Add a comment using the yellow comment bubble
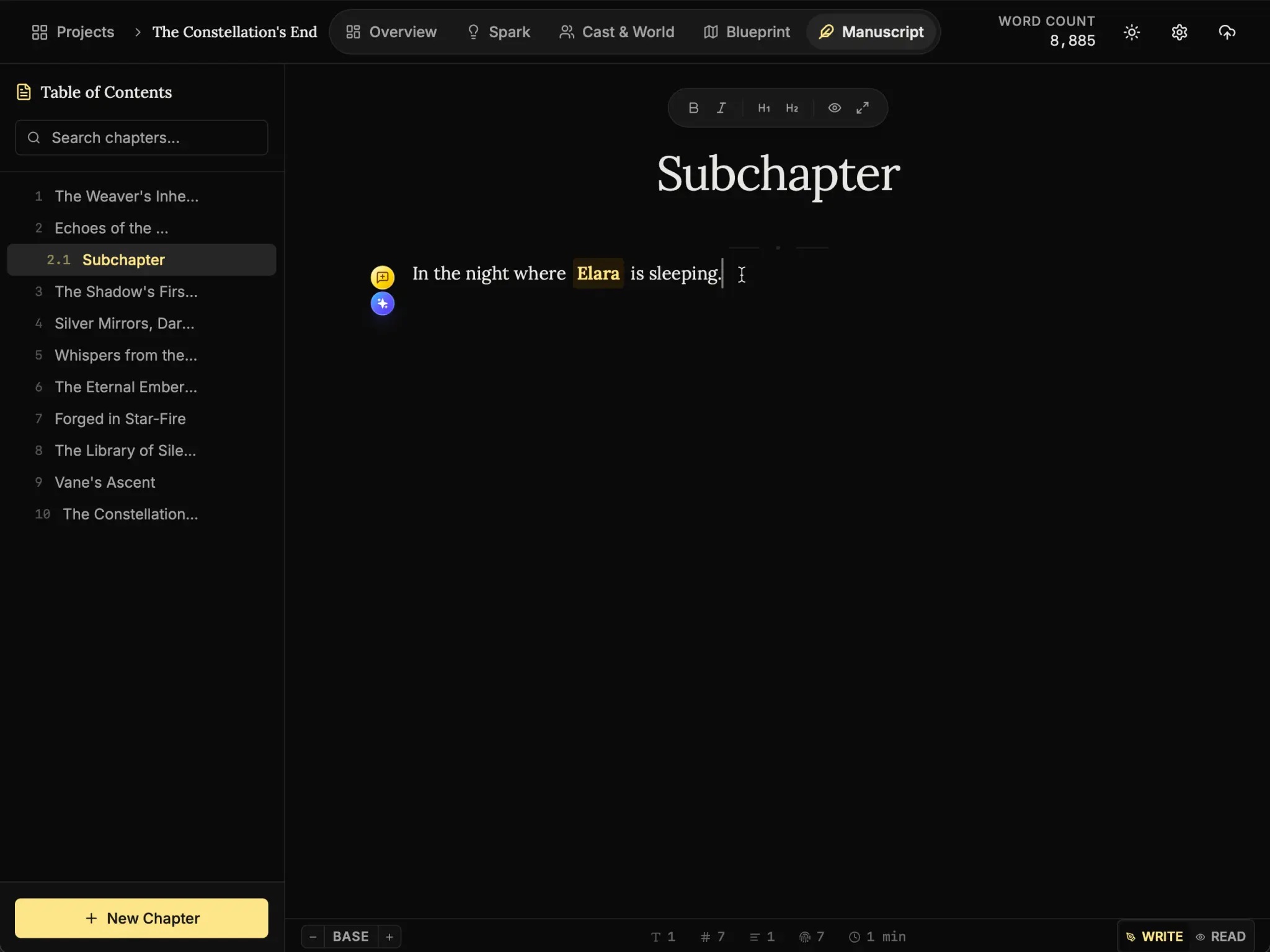Image resolution: width=1270 pixels, height=952 pixels. (x=382, y=277)
